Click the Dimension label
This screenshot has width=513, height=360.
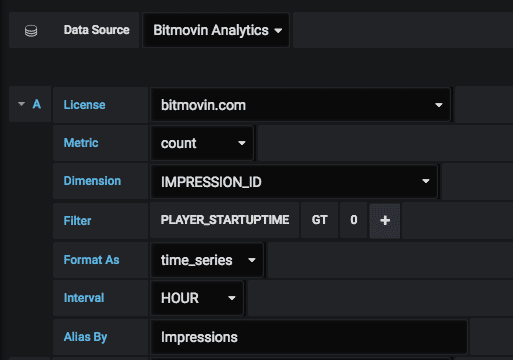92,181
